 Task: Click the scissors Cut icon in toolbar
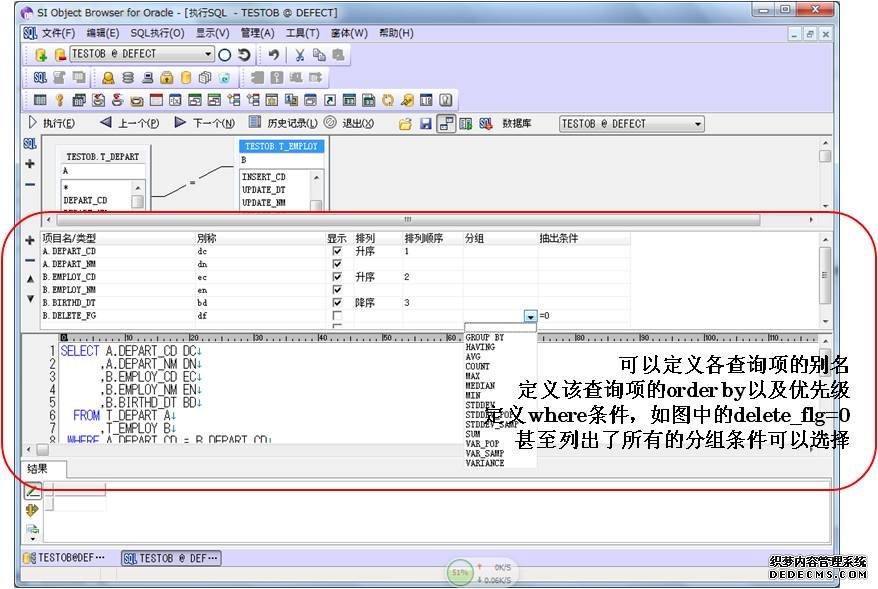[299, 55]
